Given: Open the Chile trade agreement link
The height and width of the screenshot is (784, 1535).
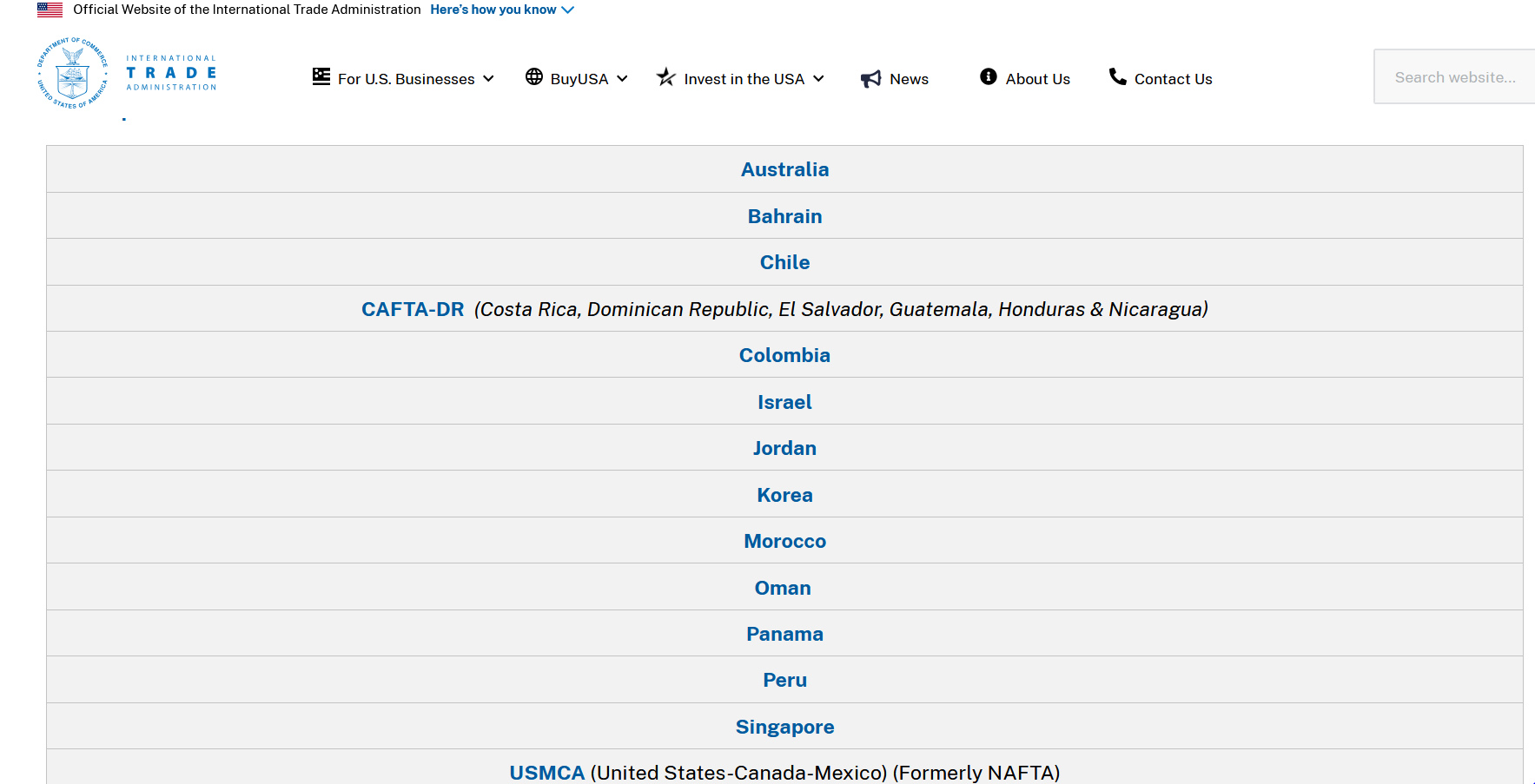Looking at the screenshot, I should click(x=784, y=262).
